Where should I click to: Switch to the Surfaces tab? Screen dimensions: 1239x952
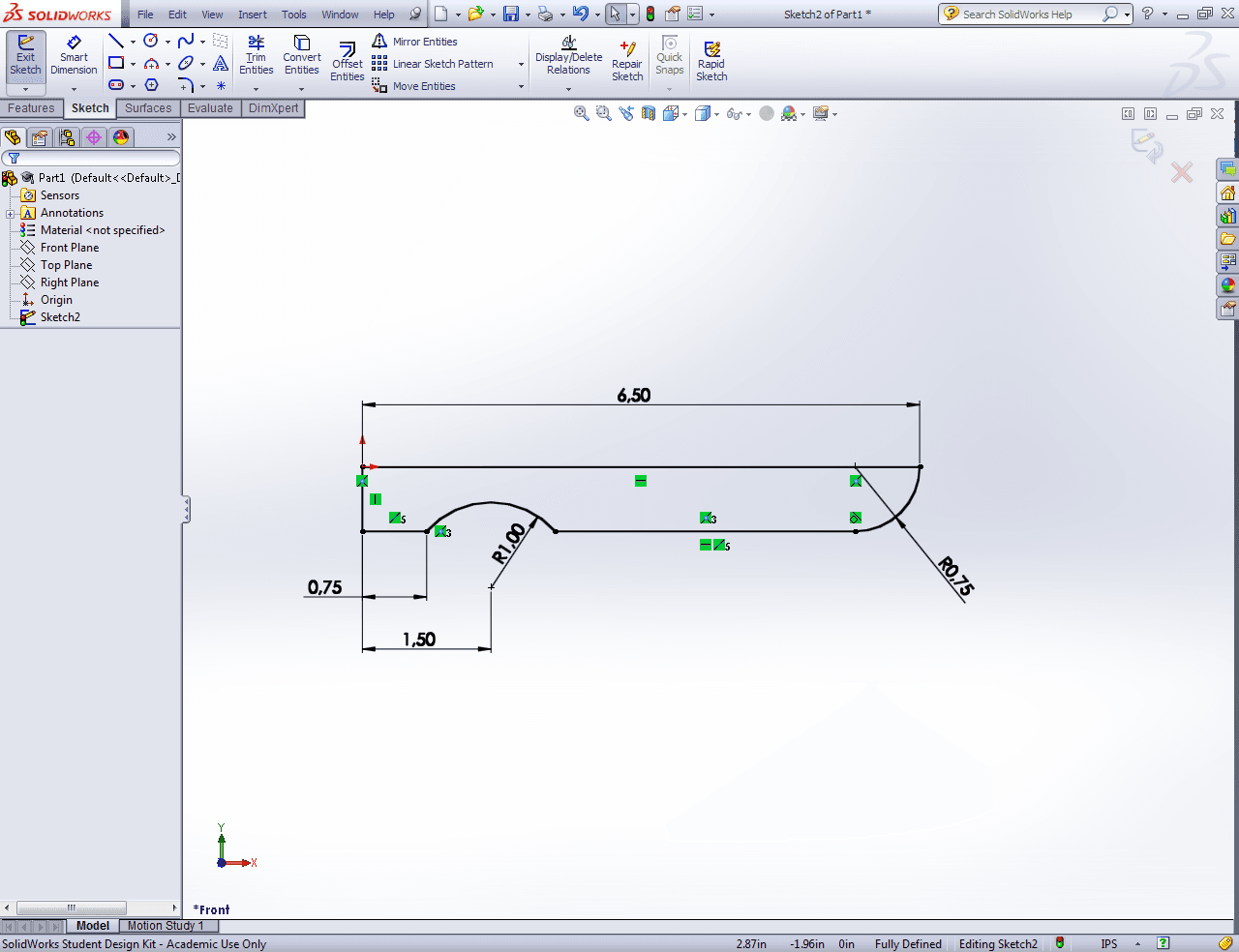[x=148, y=108]
